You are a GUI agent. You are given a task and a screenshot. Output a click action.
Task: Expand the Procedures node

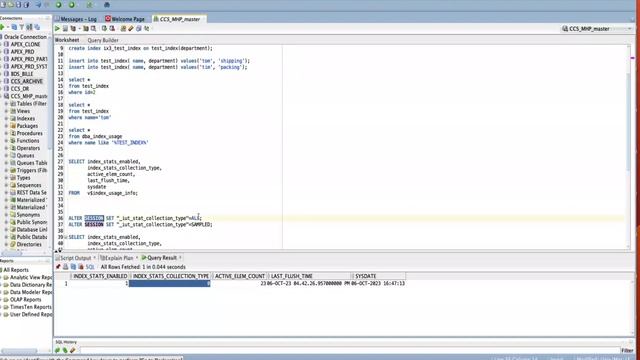click(x=6, y=133)
